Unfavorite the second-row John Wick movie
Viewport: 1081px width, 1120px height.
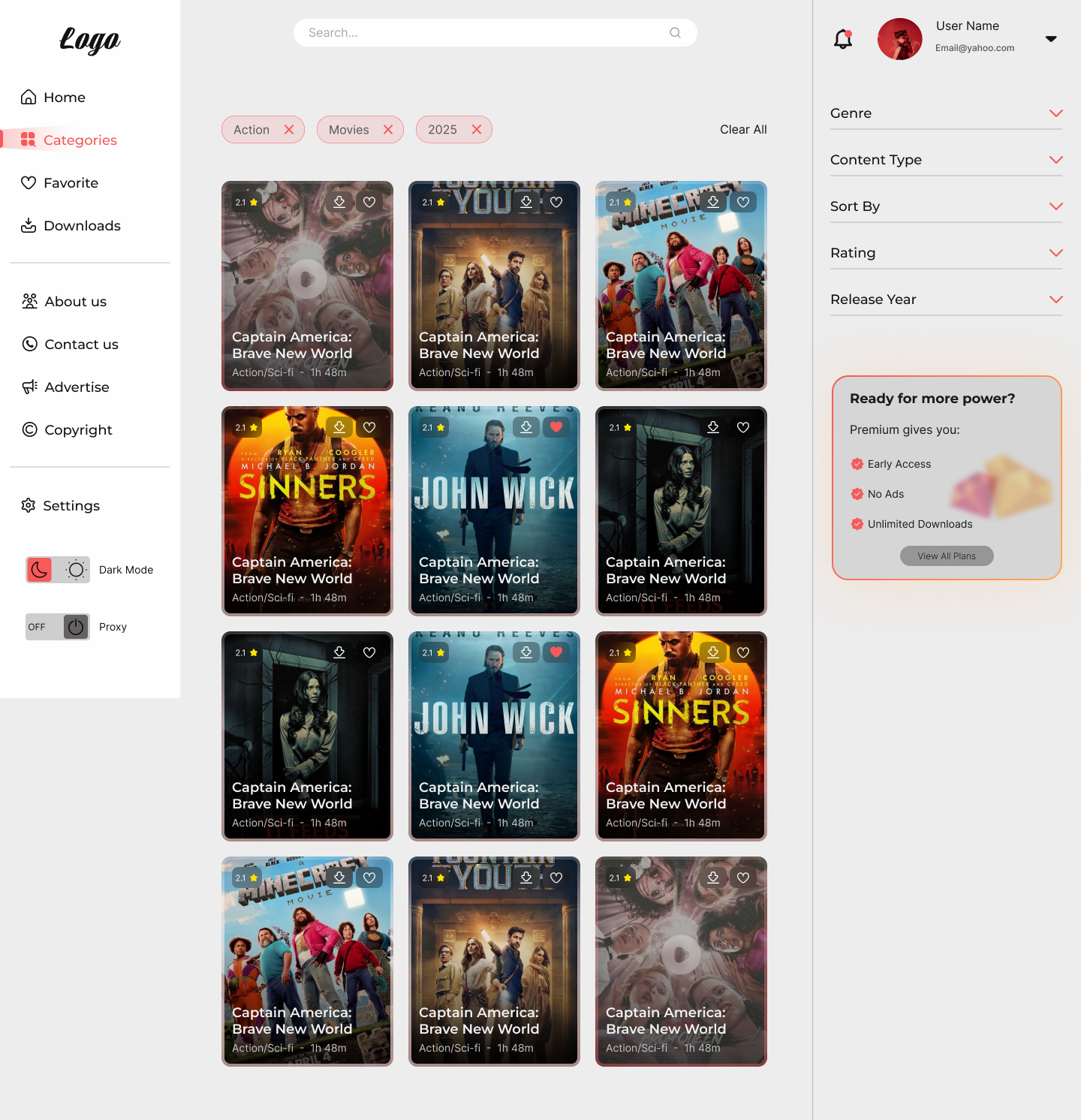pos(556,427)
